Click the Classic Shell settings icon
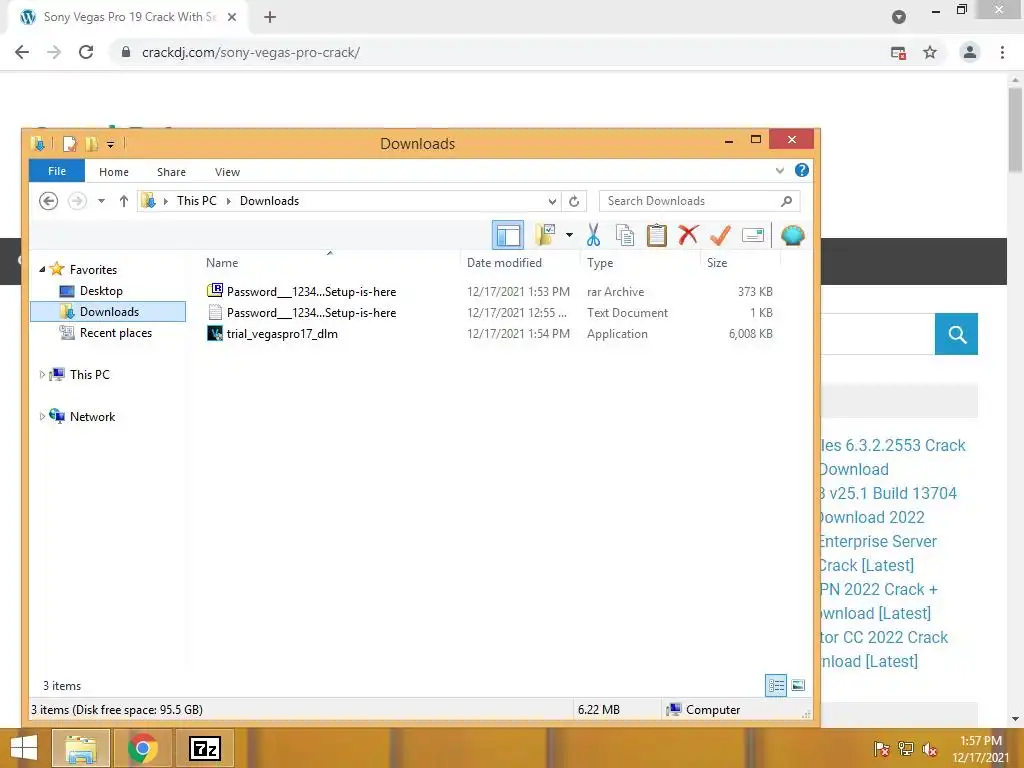 click(x=792, y=235)
